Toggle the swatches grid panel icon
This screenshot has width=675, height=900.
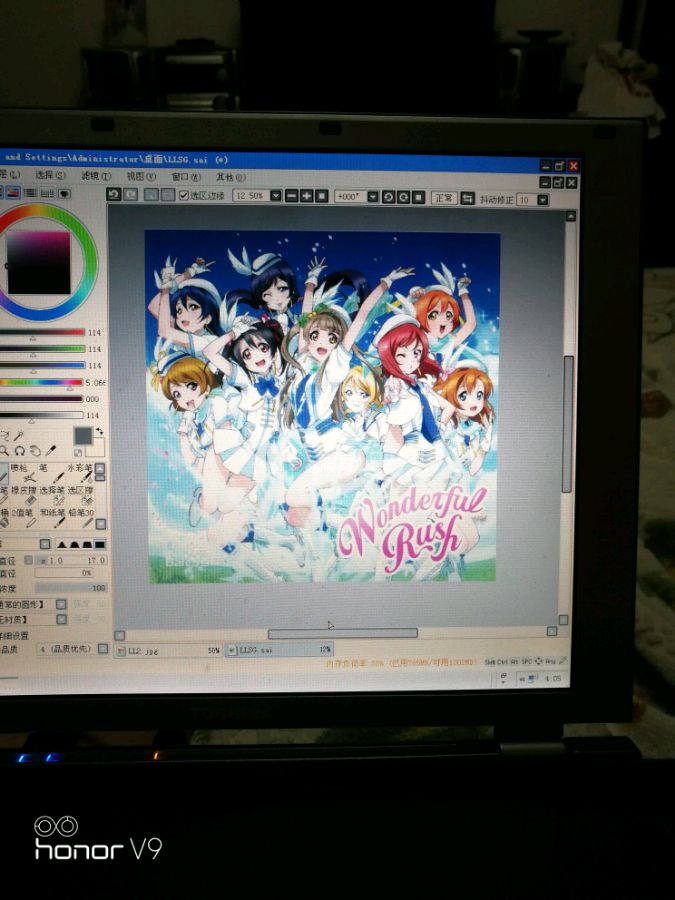47,193
